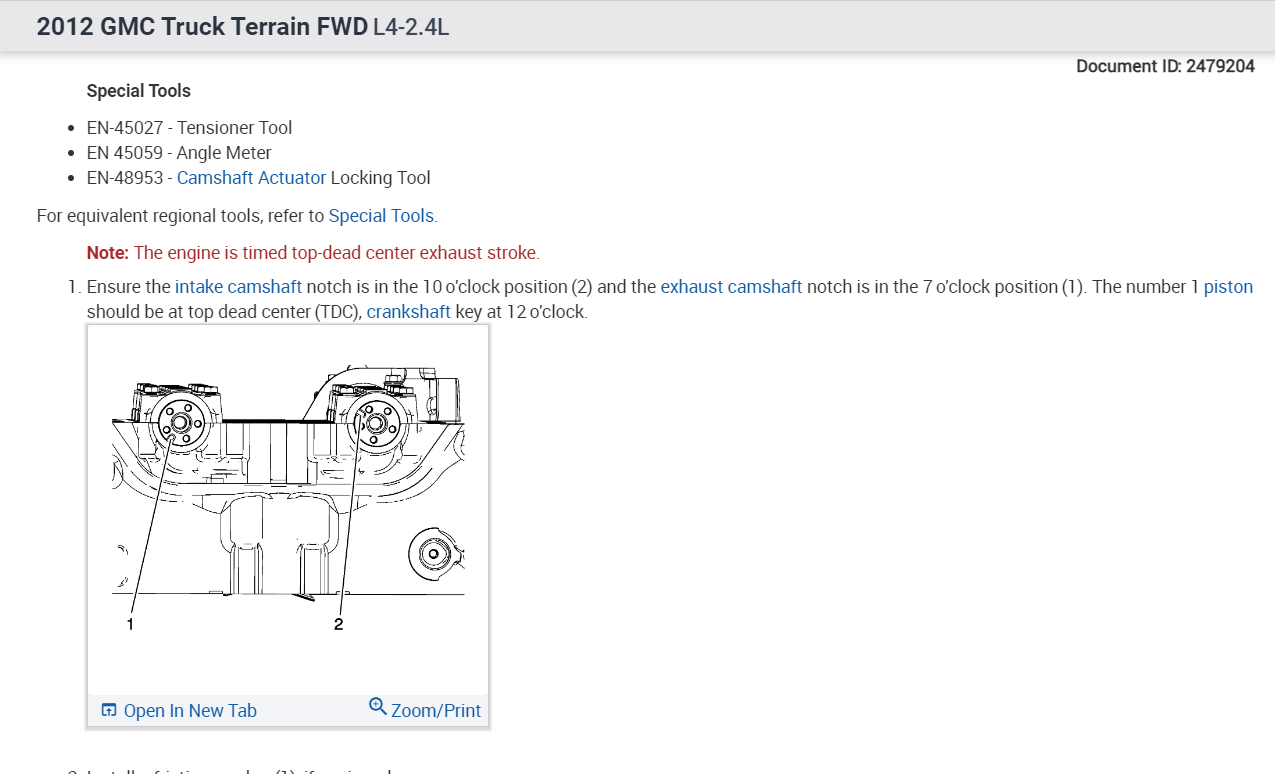
Task: Click the 2012 GMC Truck Terrain FWD title
Action: tap(202, 27)
